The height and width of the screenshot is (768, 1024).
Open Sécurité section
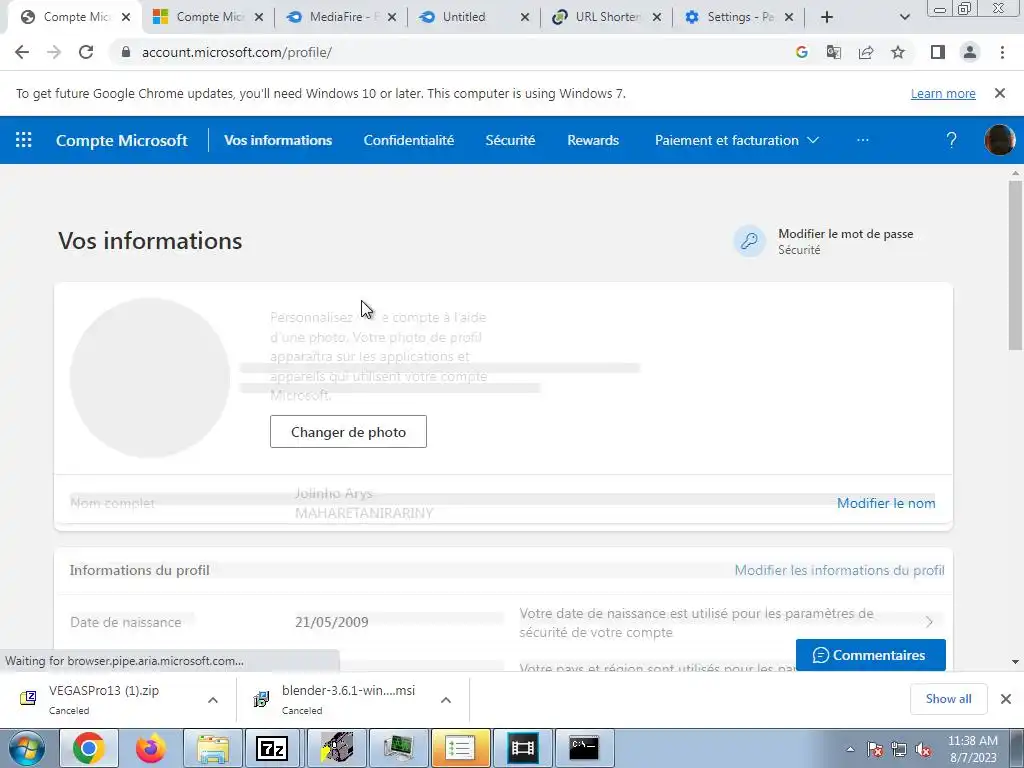(510, 140)
